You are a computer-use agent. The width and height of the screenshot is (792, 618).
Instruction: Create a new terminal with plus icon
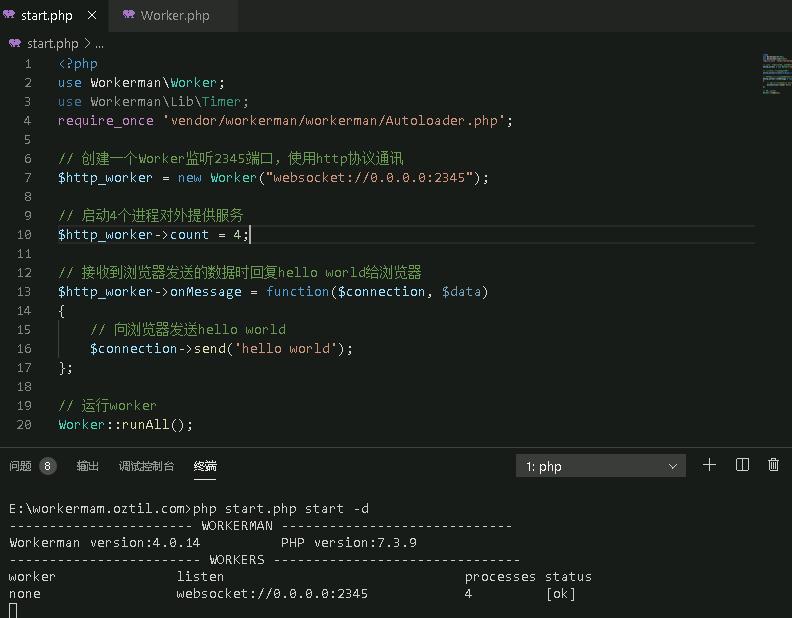click(709, 465)
